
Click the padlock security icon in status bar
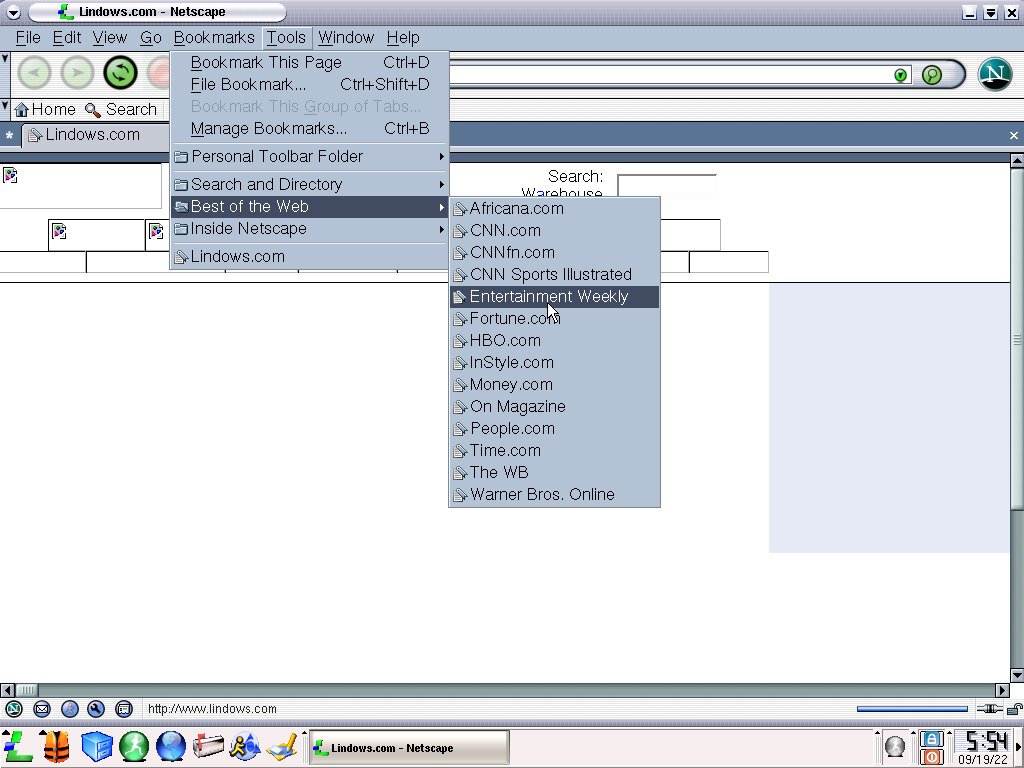[1013, 709]
